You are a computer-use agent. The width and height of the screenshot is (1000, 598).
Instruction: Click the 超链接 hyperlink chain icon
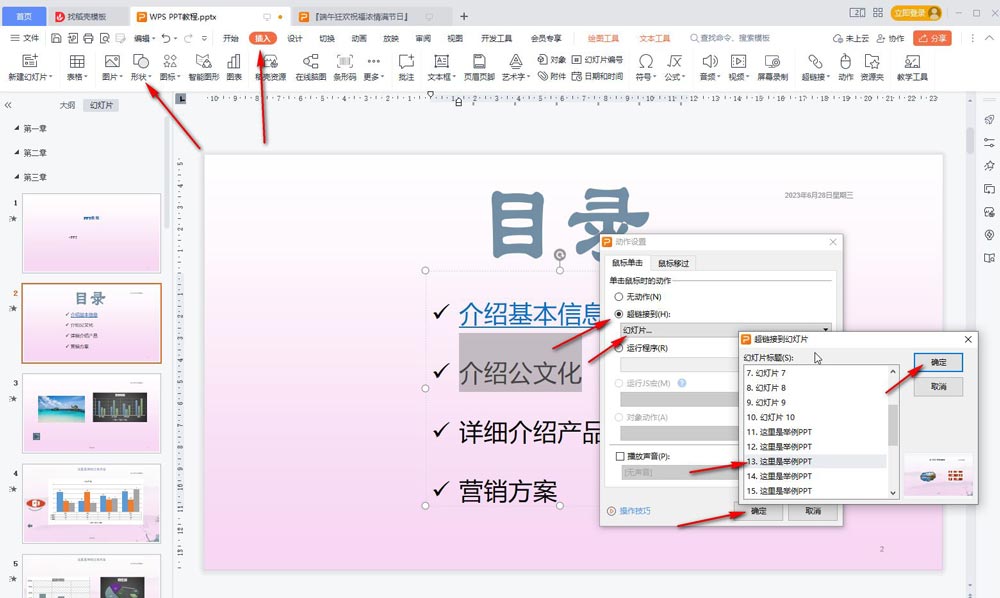tap(815, 61)
